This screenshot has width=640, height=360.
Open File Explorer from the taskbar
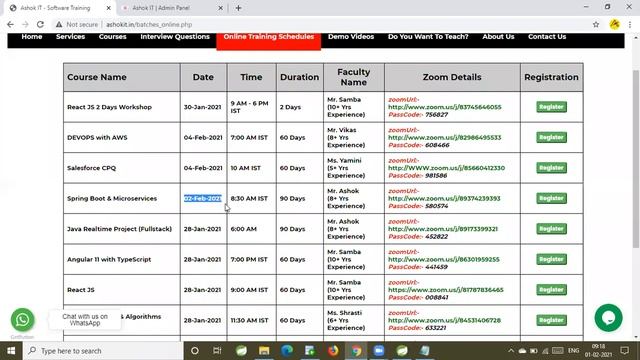[x=264, y=351]
